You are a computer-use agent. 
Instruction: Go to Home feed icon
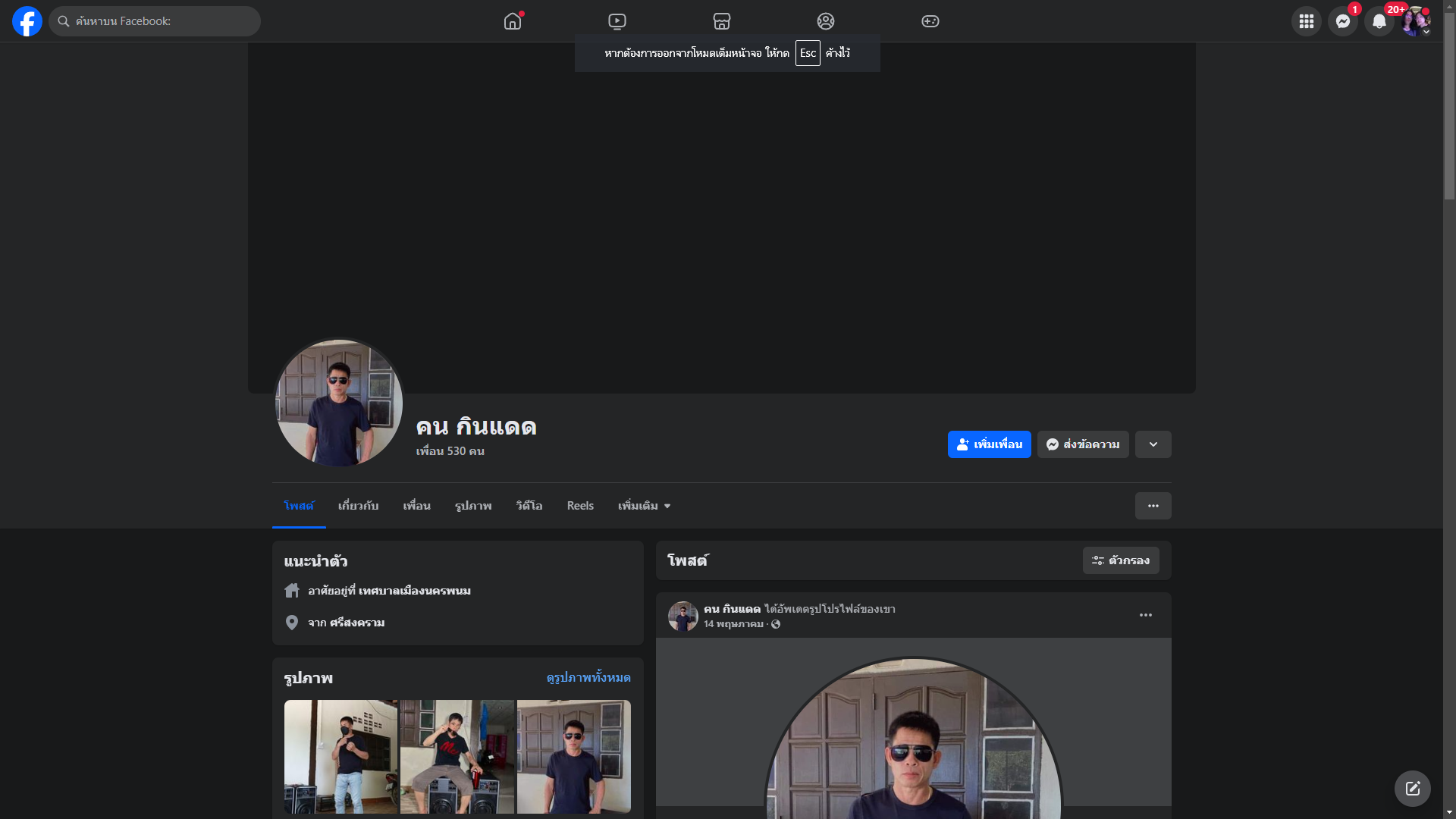coord(513,21)
